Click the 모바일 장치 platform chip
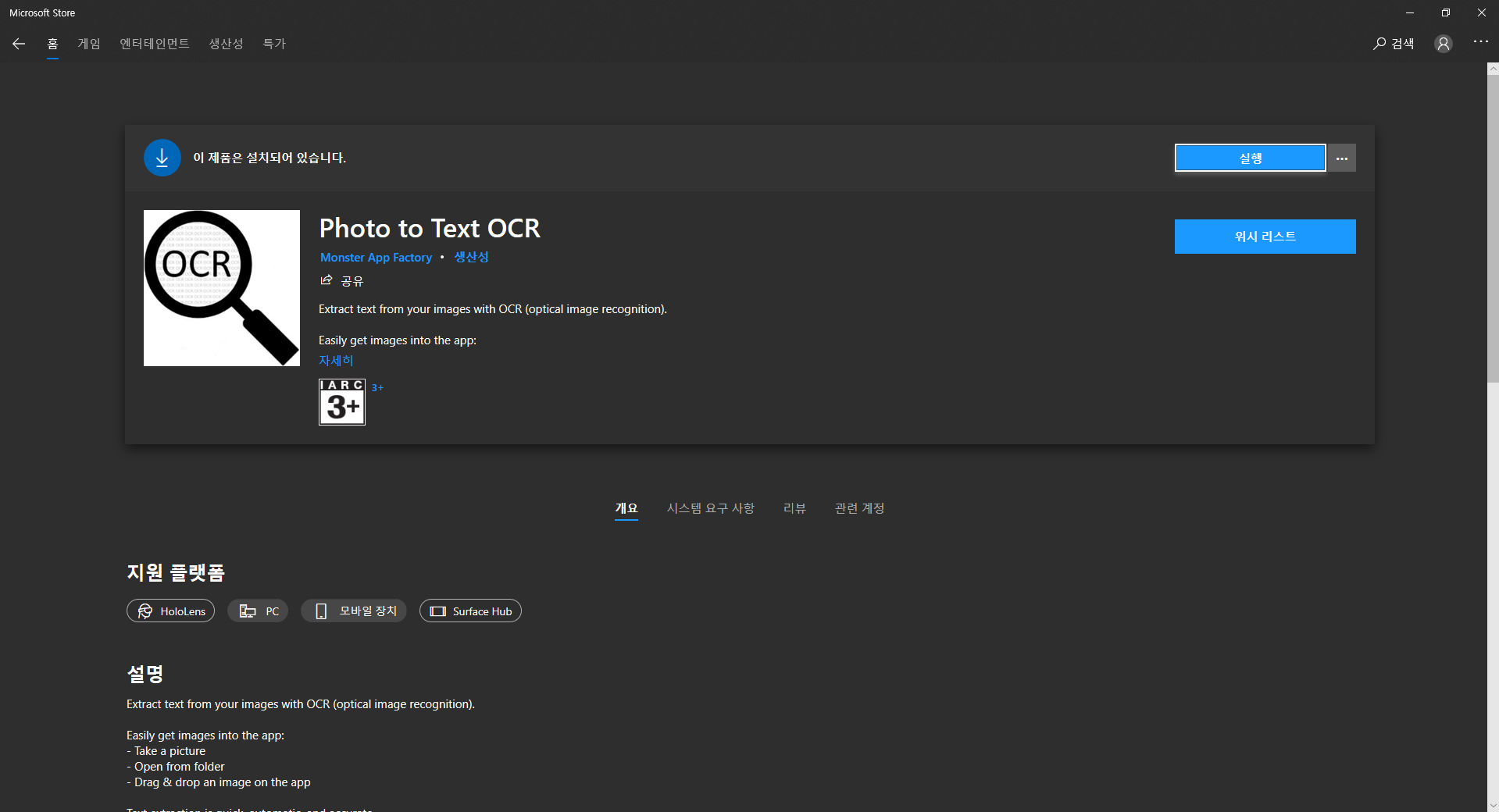1499x812 pixels. (354, 611)
